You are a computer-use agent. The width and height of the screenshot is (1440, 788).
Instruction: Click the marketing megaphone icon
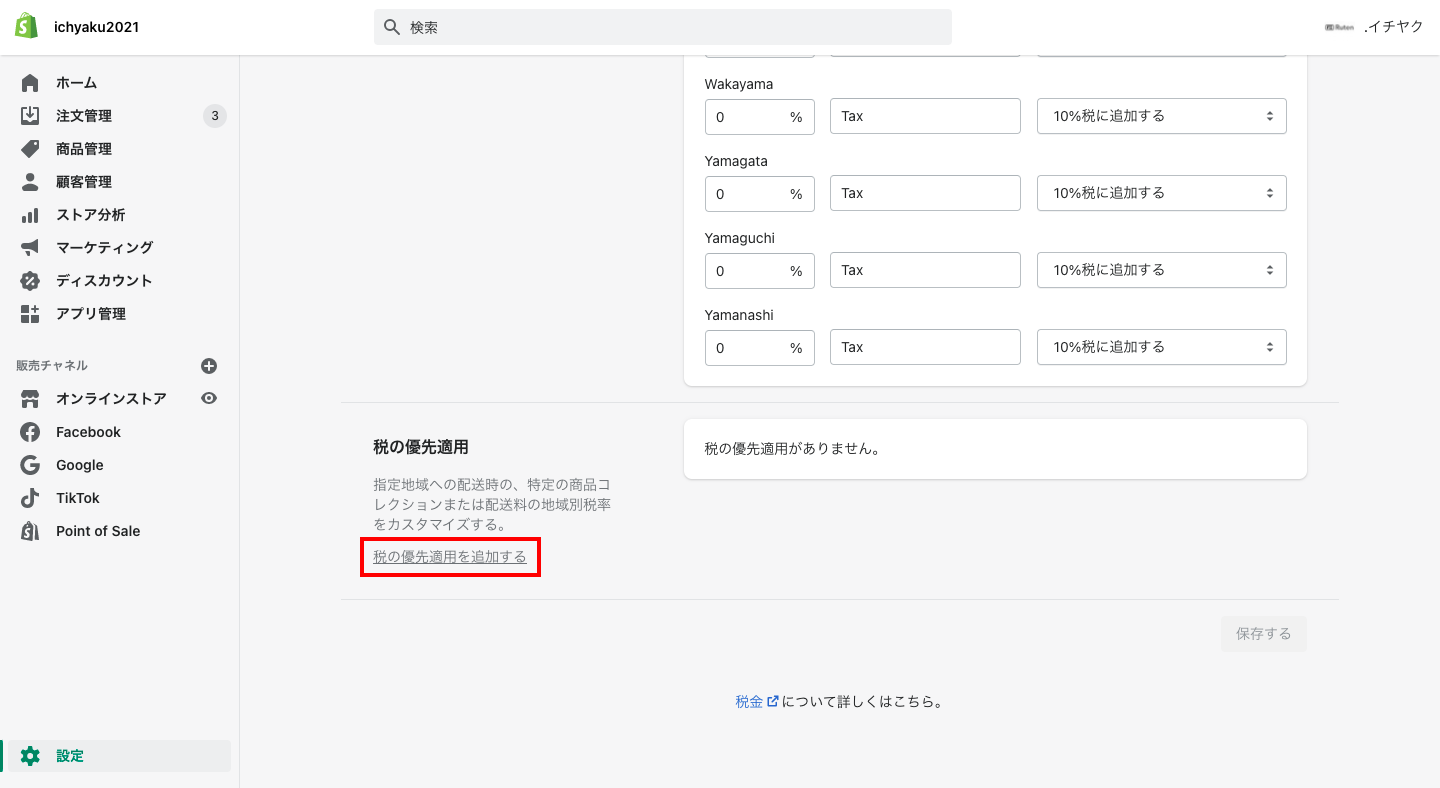(30, 247)
